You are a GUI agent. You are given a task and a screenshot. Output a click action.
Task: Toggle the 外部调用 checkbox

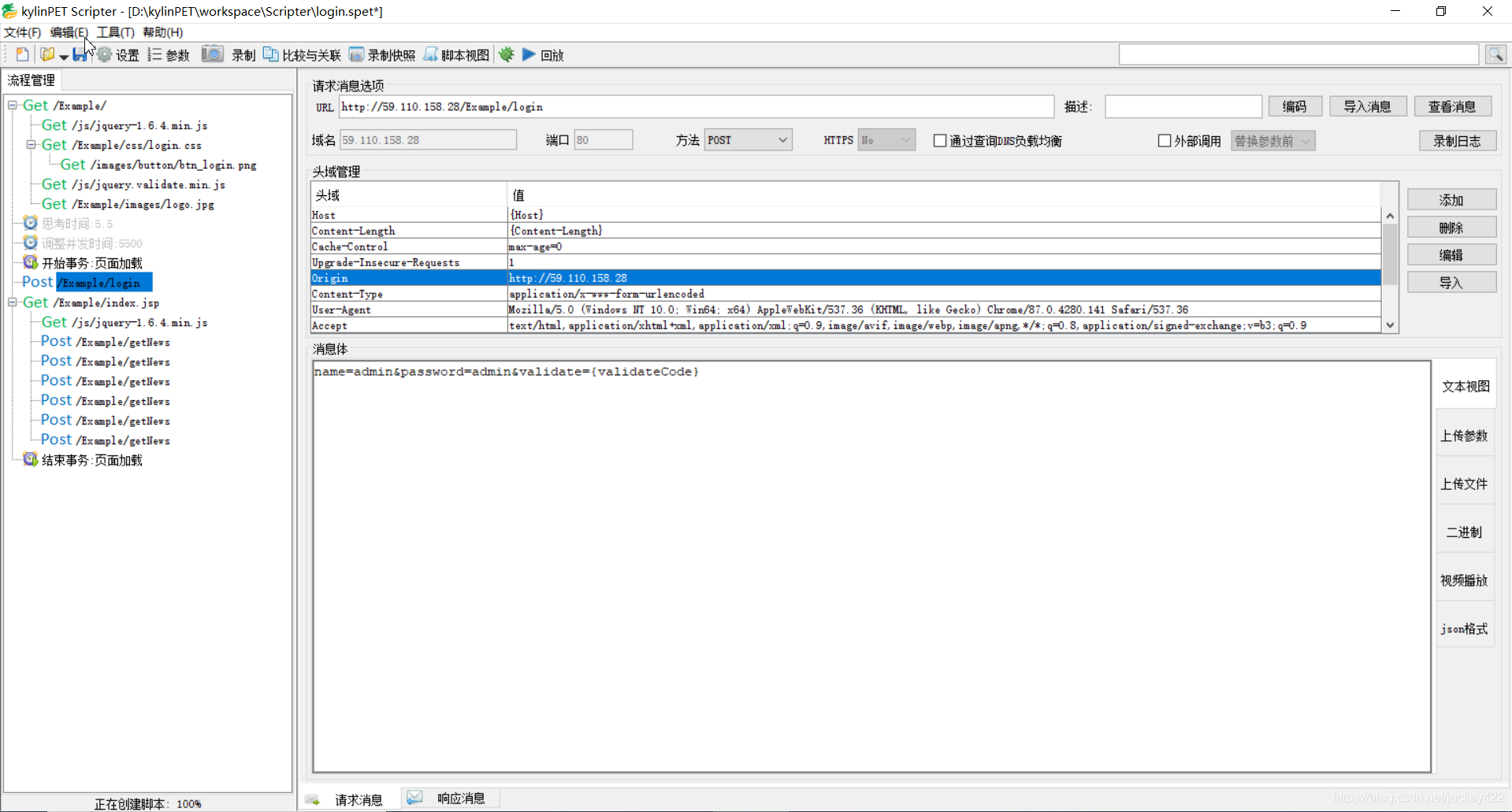tap(1165, 141)
